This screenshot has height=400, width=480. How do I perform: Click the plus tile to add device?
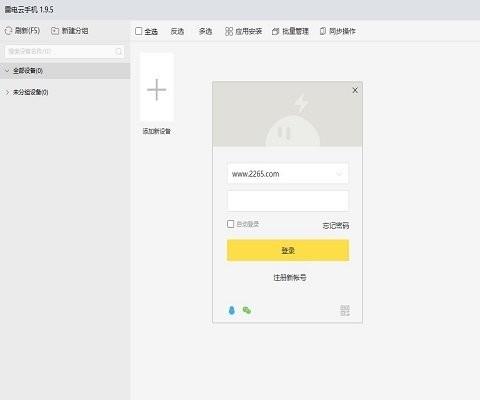[x=157, y=88]
